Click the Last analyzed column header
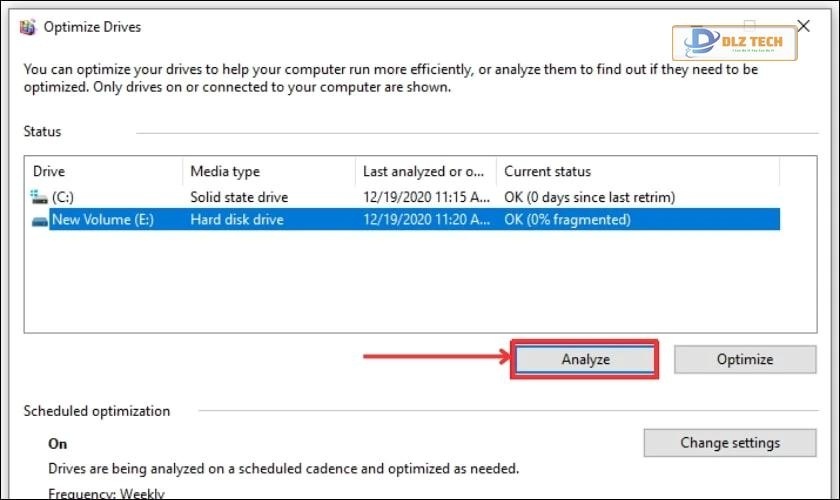 point(426,172)
